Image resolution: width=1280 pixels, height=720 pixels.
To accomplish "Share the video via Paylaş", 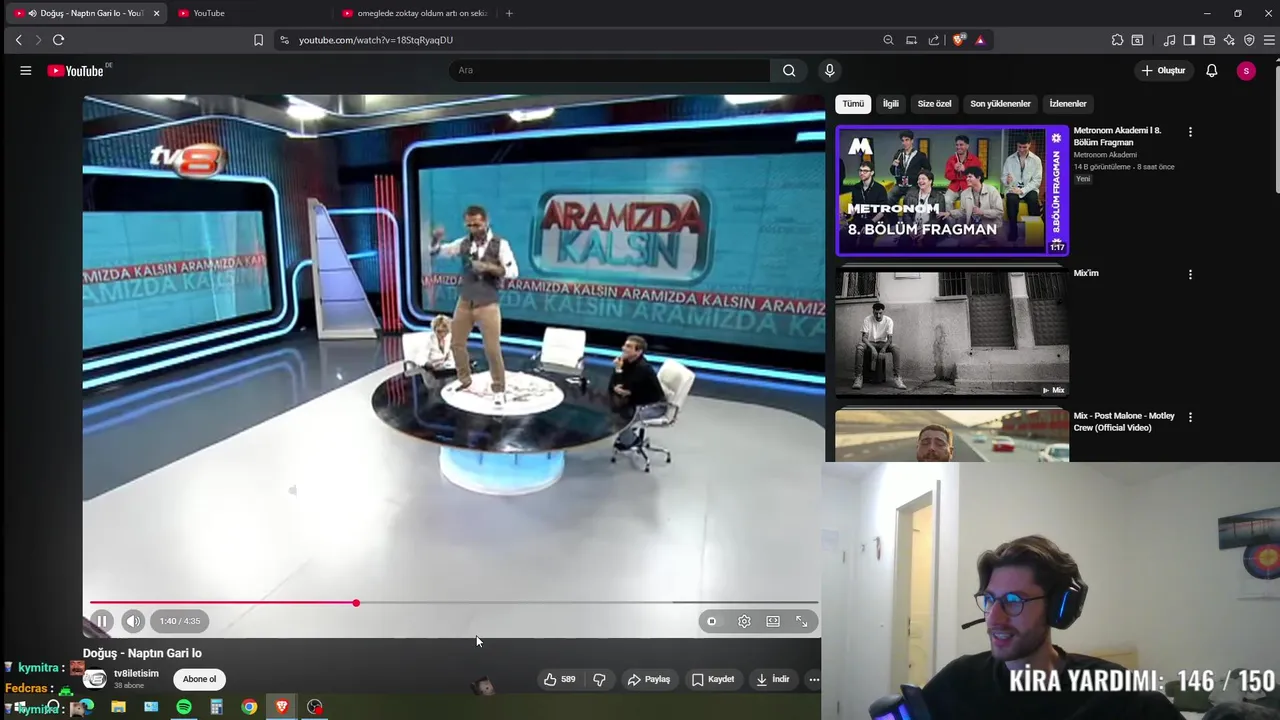I will click(x=649, y=679).
